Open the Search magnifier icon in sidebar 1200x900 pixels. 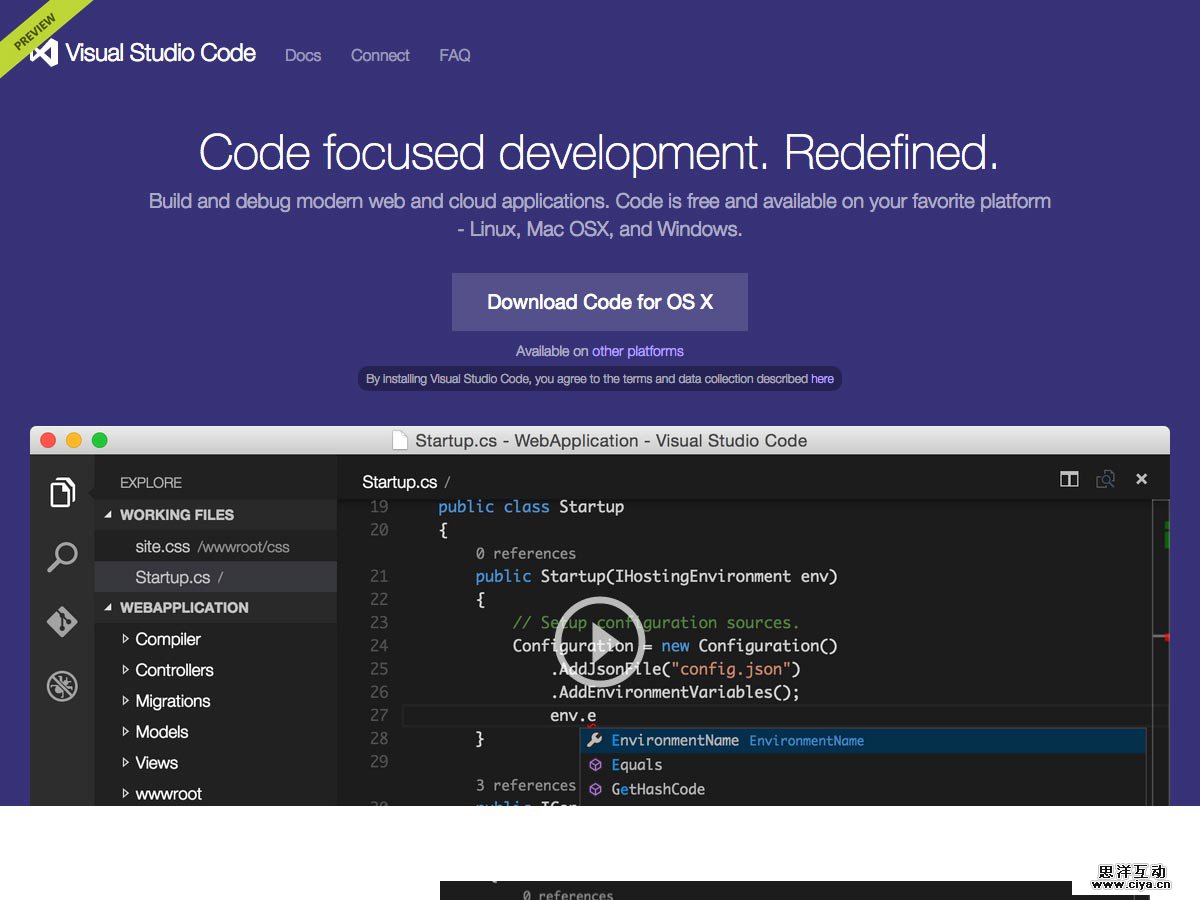pos(62,557)
